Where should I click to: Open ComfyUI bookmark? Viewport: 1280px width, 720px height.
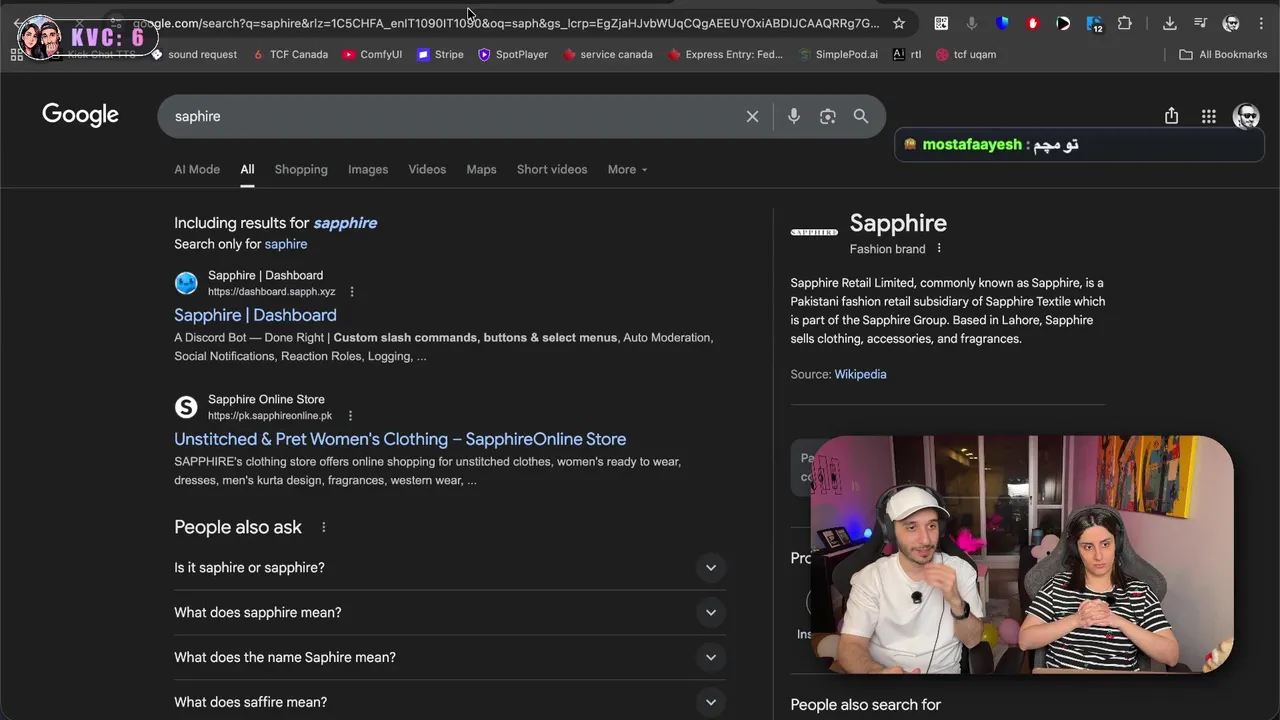click(x=372, y=54)
